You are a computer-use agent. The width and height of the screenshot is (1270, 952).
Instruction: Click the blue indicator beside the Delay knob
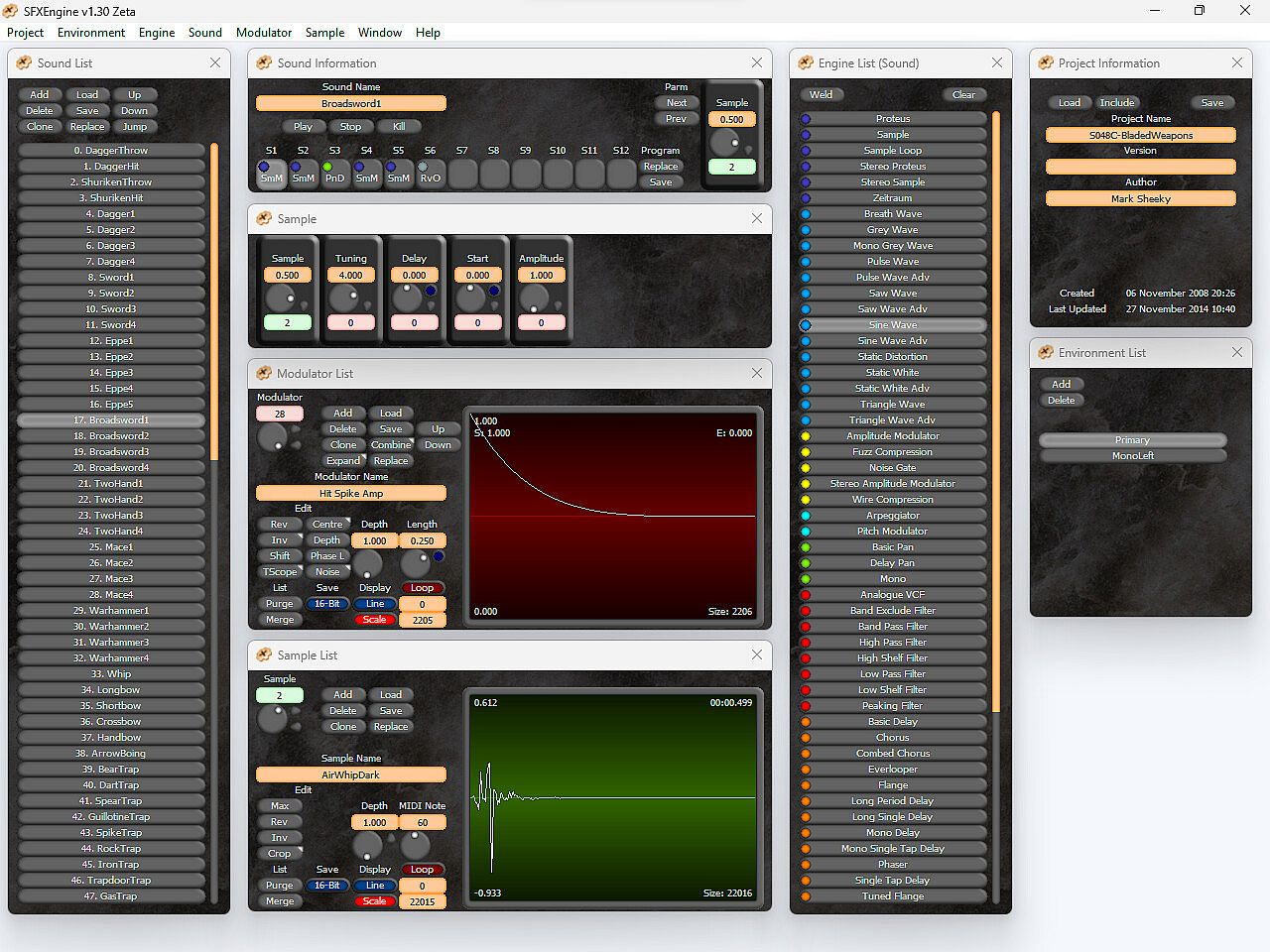click(431, 291)
